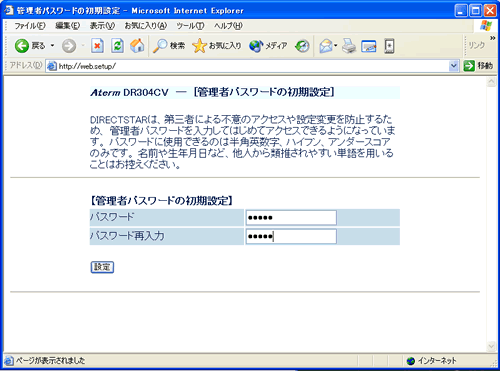This screenshot has height=371, width=500.
Task: Open the 編集(E) menu
Action: 68,26
